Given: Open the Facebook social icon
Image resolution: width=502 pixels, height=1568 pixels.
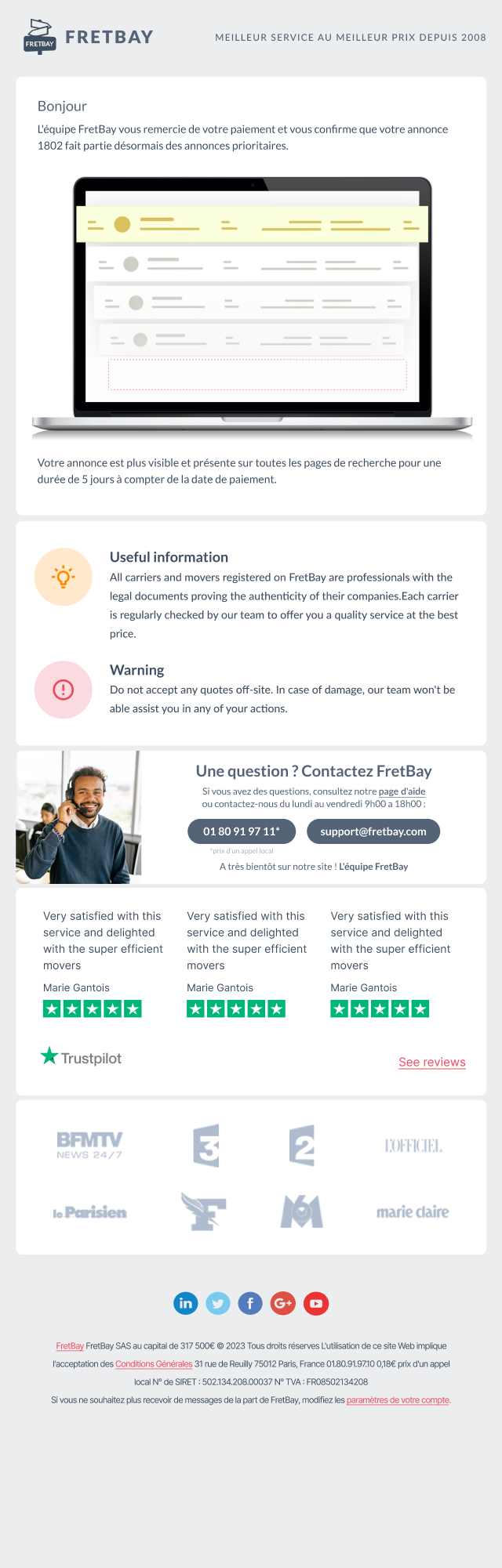Looking at the screenshot, I should pyautogui.click(x=250, y=1303).
